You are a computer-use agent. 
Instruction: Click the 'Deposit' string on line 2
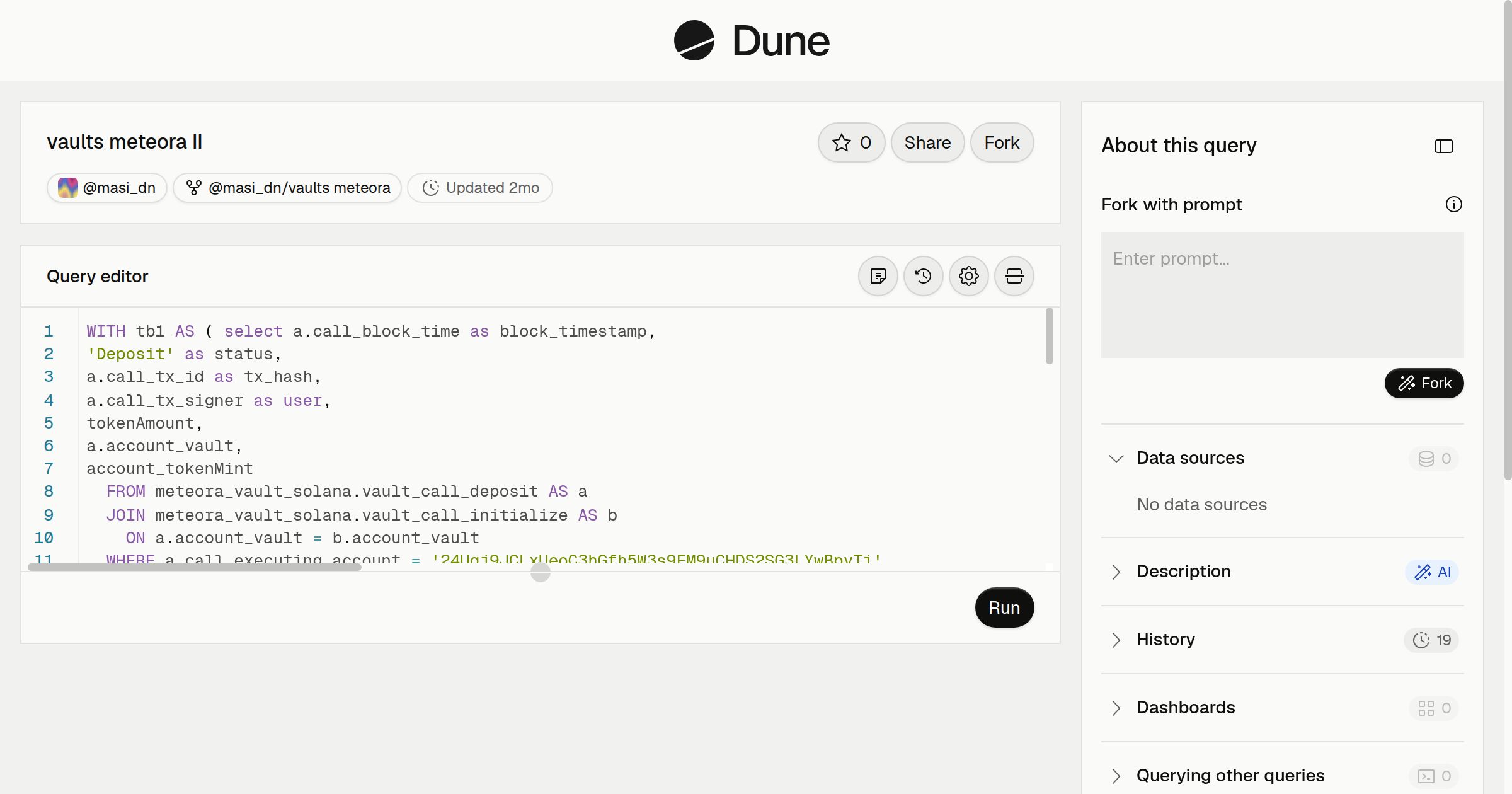(x=130, y=354)
